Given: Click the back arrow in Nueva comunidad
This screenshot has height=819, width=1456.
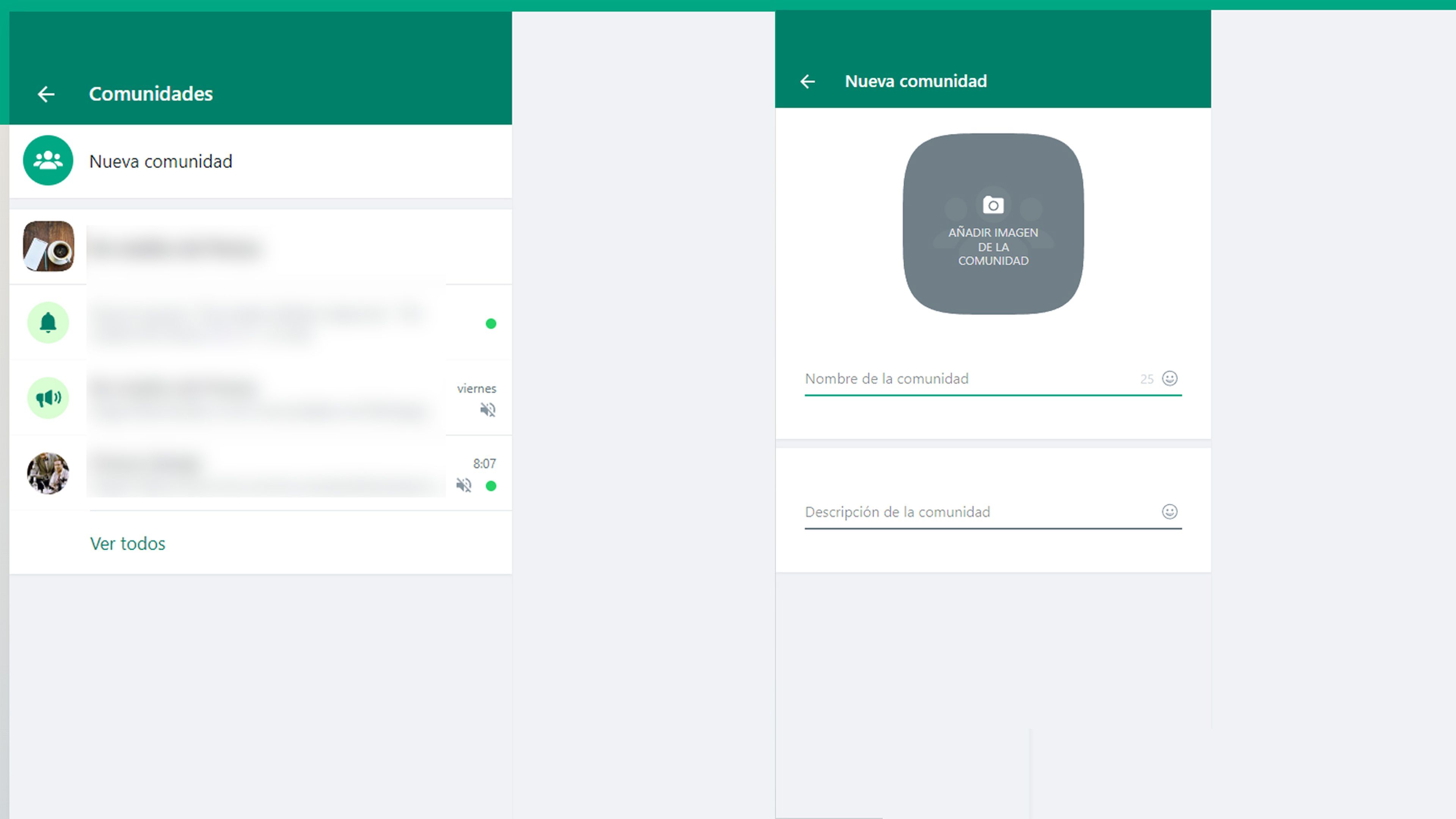Looking at the screenshot, I should click(808, 81).
